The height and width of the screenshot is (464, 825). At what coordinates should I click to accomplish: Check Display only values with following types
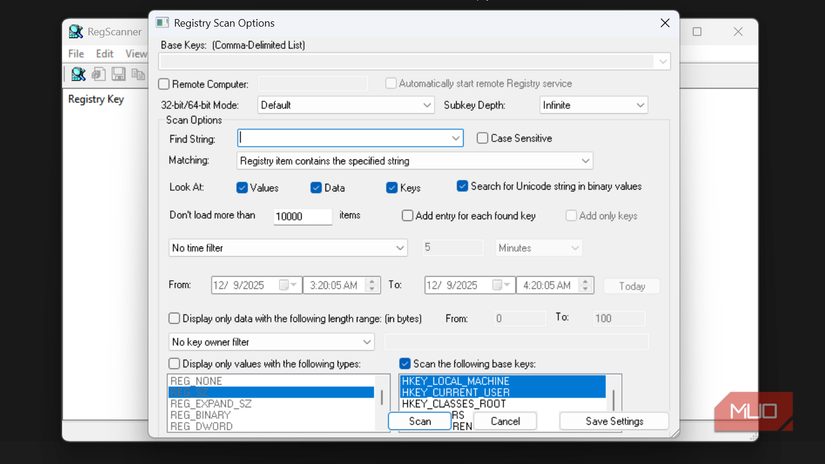click(x=174, y=364)
